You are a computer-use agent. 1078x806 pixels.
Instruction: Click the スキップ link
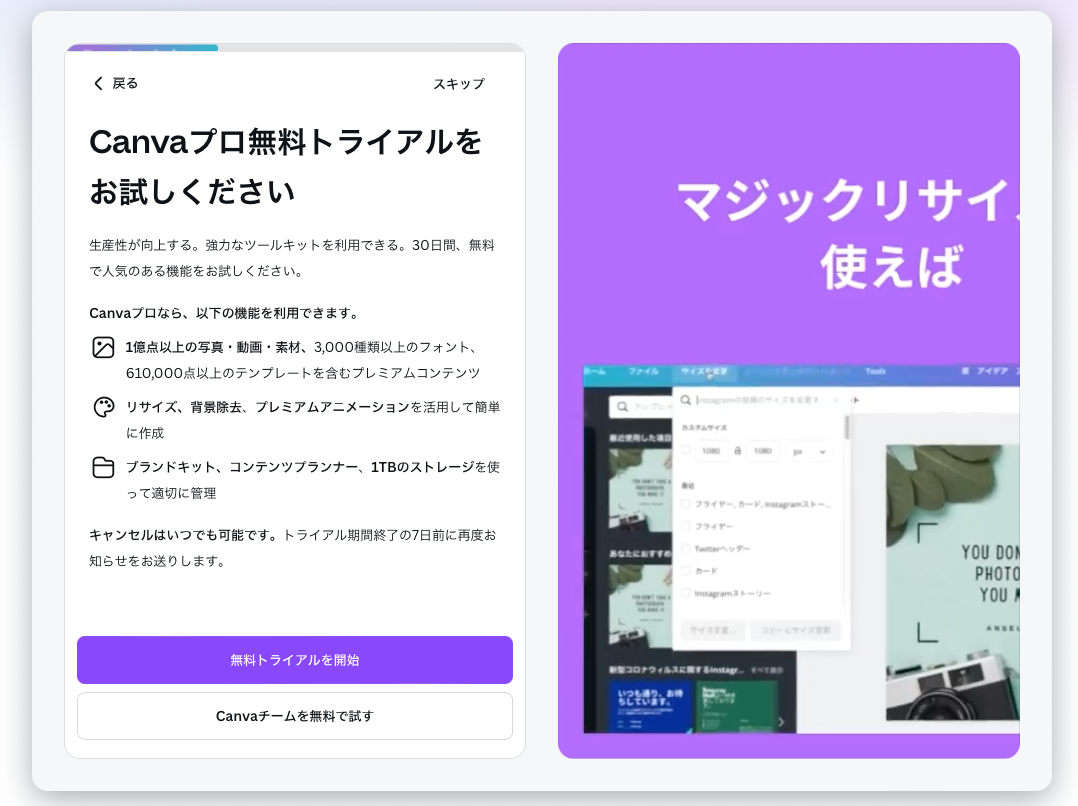459,84
